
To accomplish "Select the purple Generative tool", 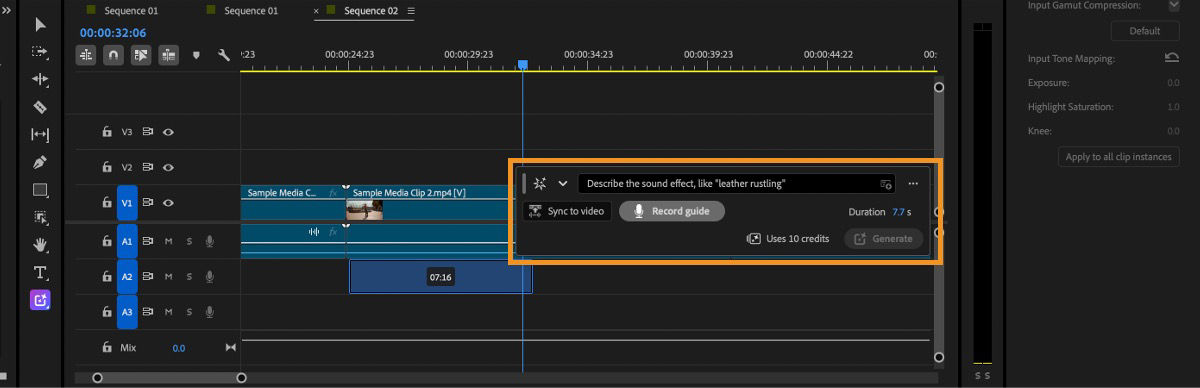I will coord(40,299).
